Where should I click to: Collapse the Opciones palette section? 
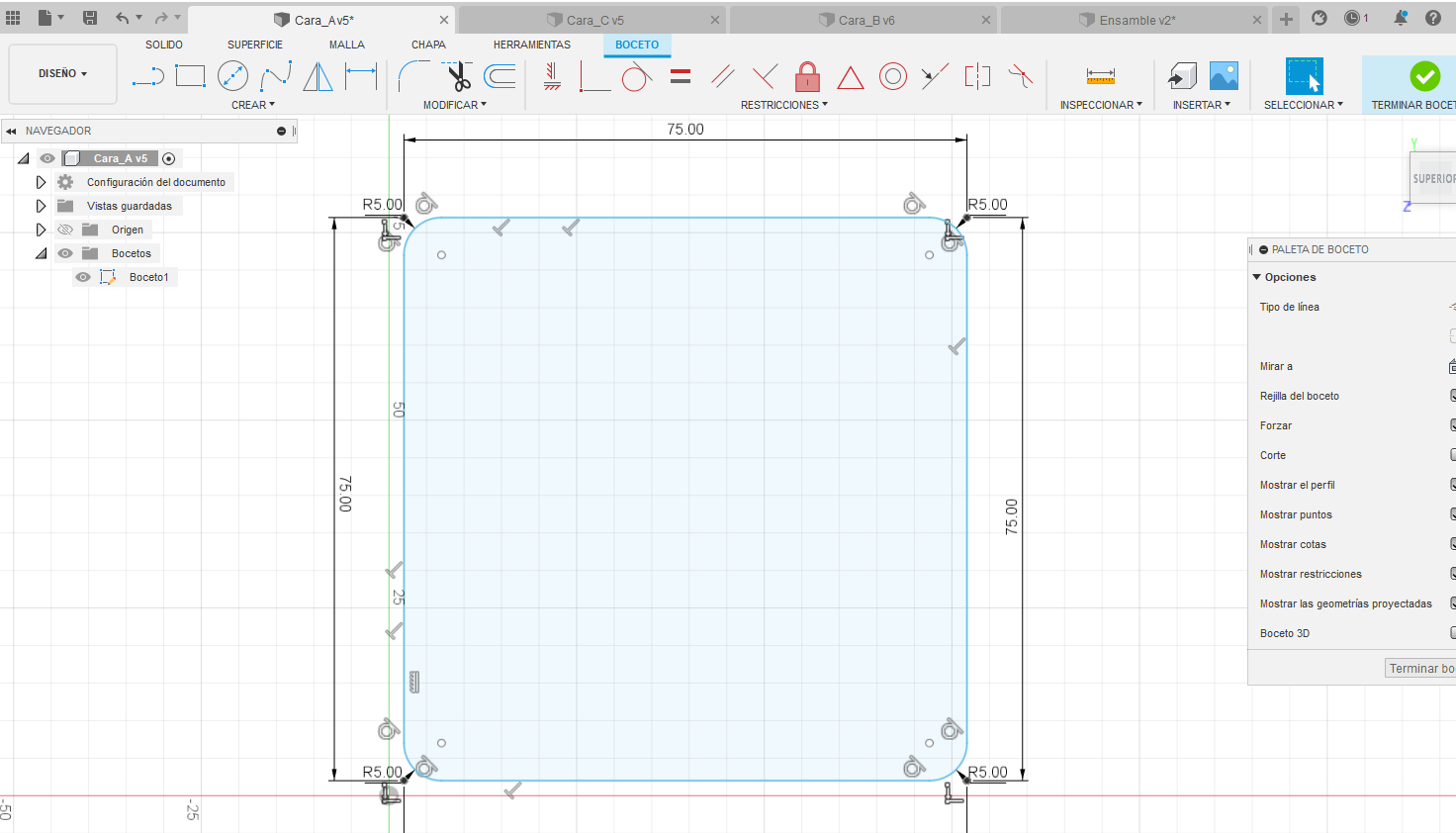click(x=1257, y=277)
